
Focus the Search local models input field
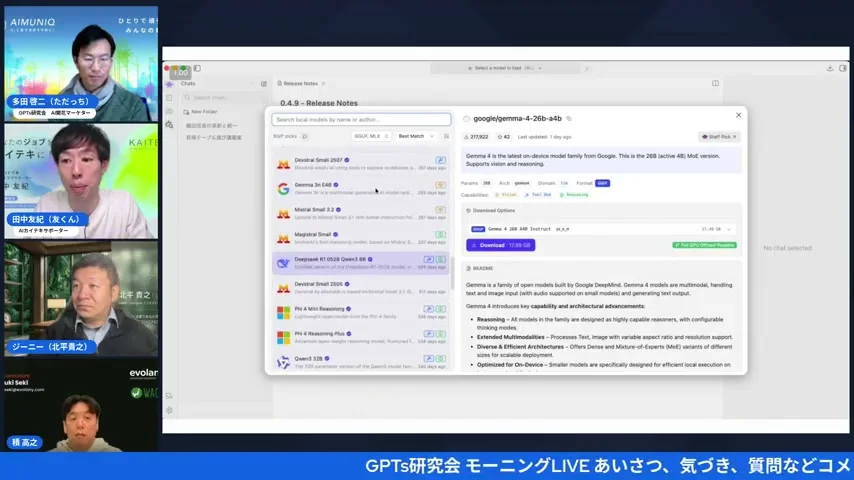coord(361,119)
